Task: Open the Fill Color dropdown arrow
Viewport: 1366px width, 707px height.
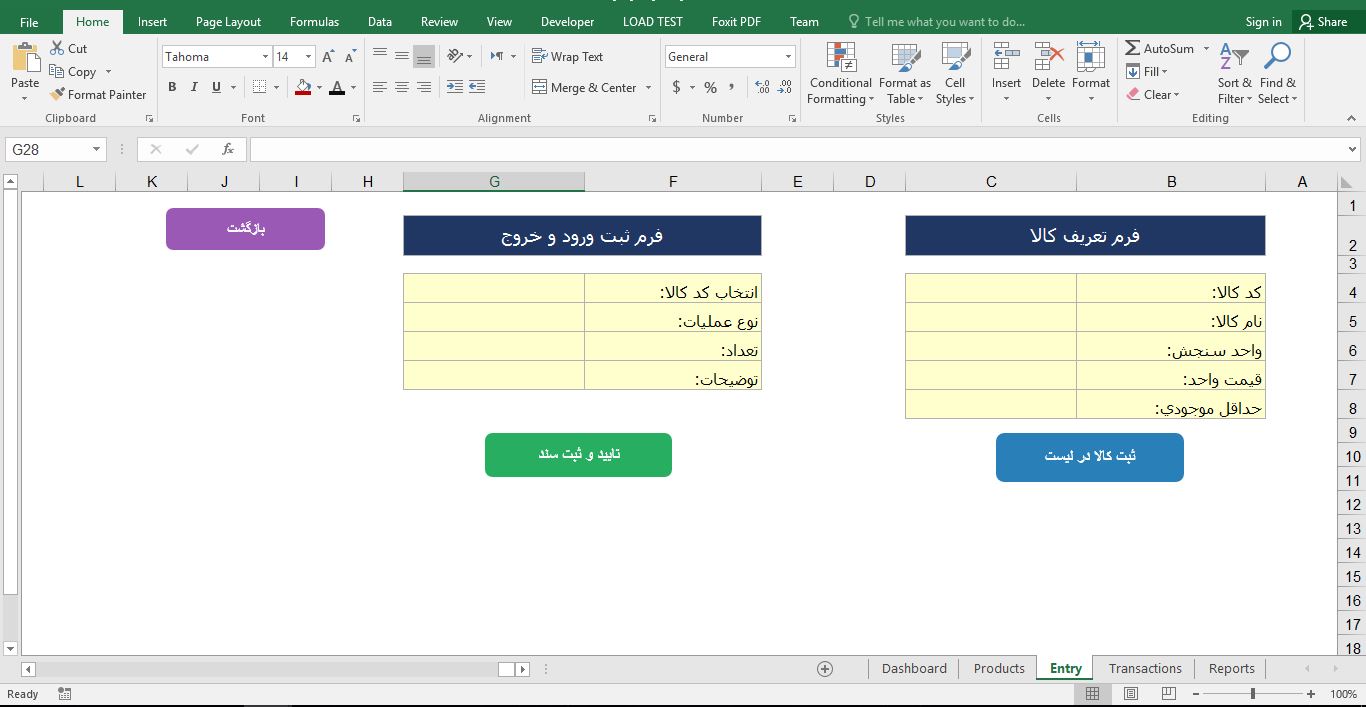Action: 318,88
